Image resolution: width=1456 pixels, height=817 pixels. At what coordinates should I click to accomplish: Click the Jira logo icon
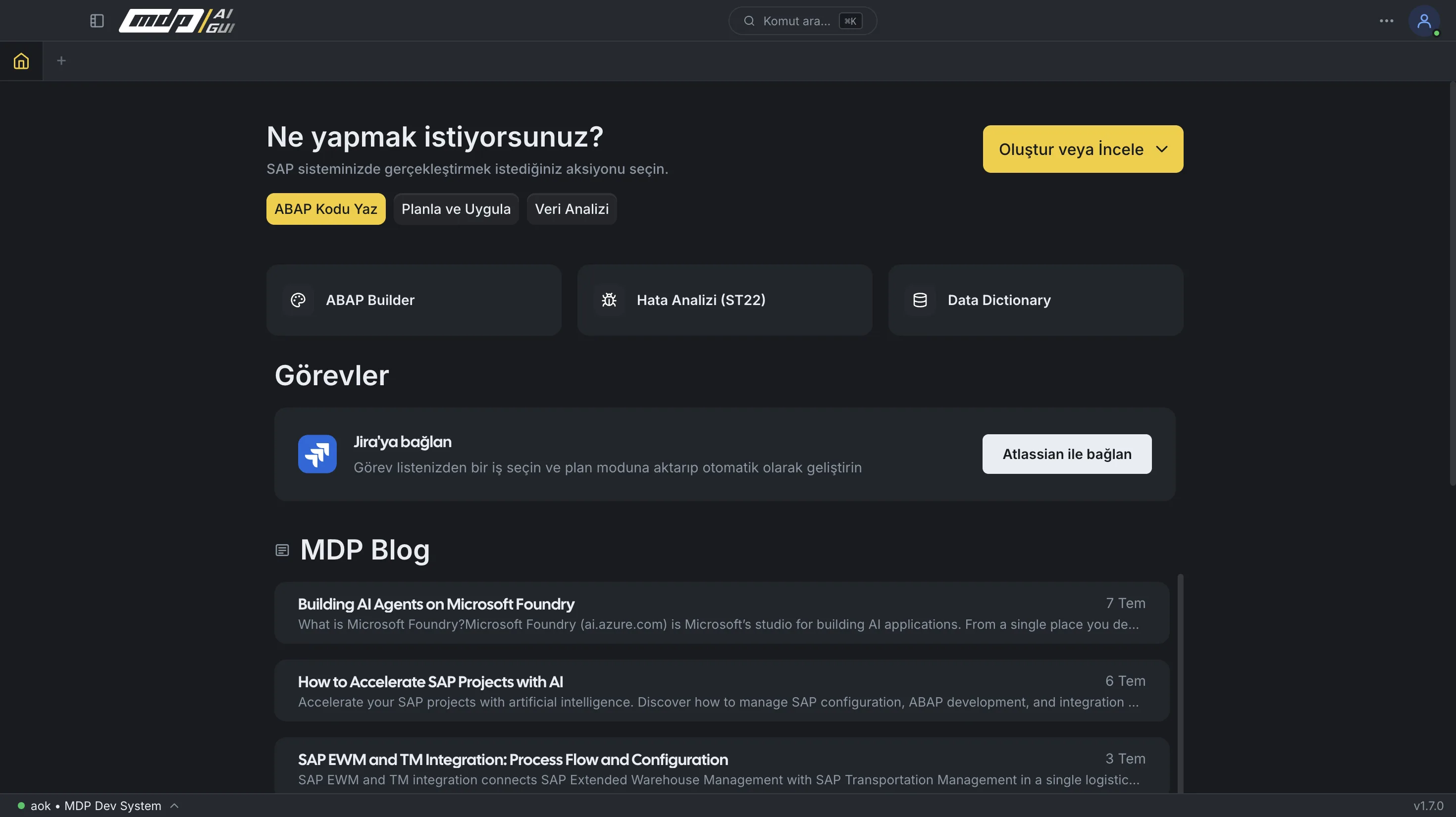point(317,454)
